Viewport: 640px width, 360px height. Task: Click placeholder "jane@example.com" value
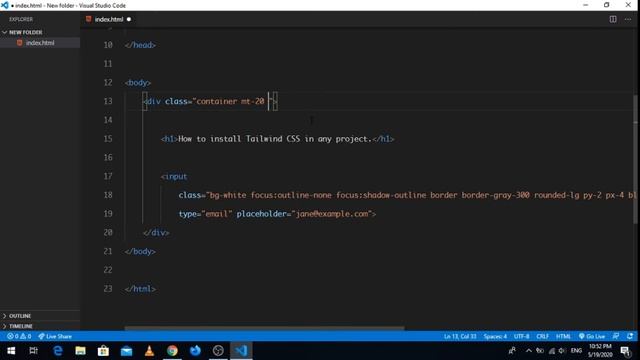point(332,214)
